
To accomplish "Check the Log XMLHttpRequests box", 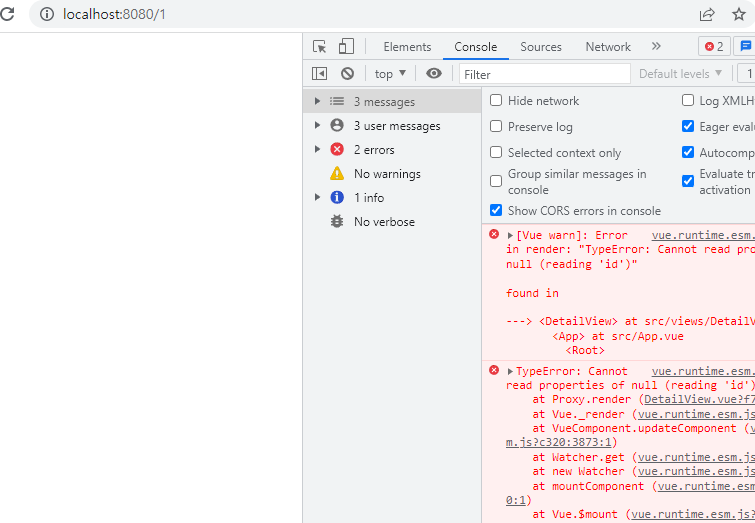I will point(688,100).
